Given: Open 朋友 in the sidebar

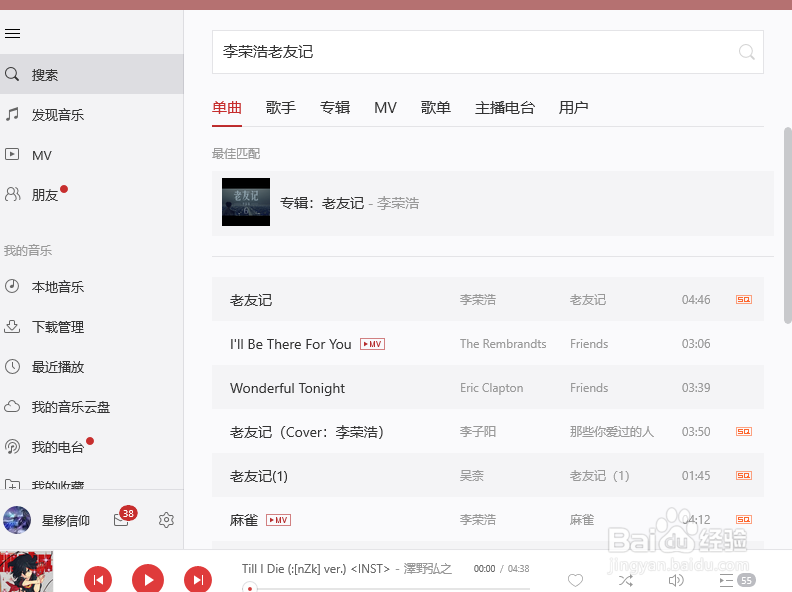Looking at the screenshot, I should [x=91, y=194].
